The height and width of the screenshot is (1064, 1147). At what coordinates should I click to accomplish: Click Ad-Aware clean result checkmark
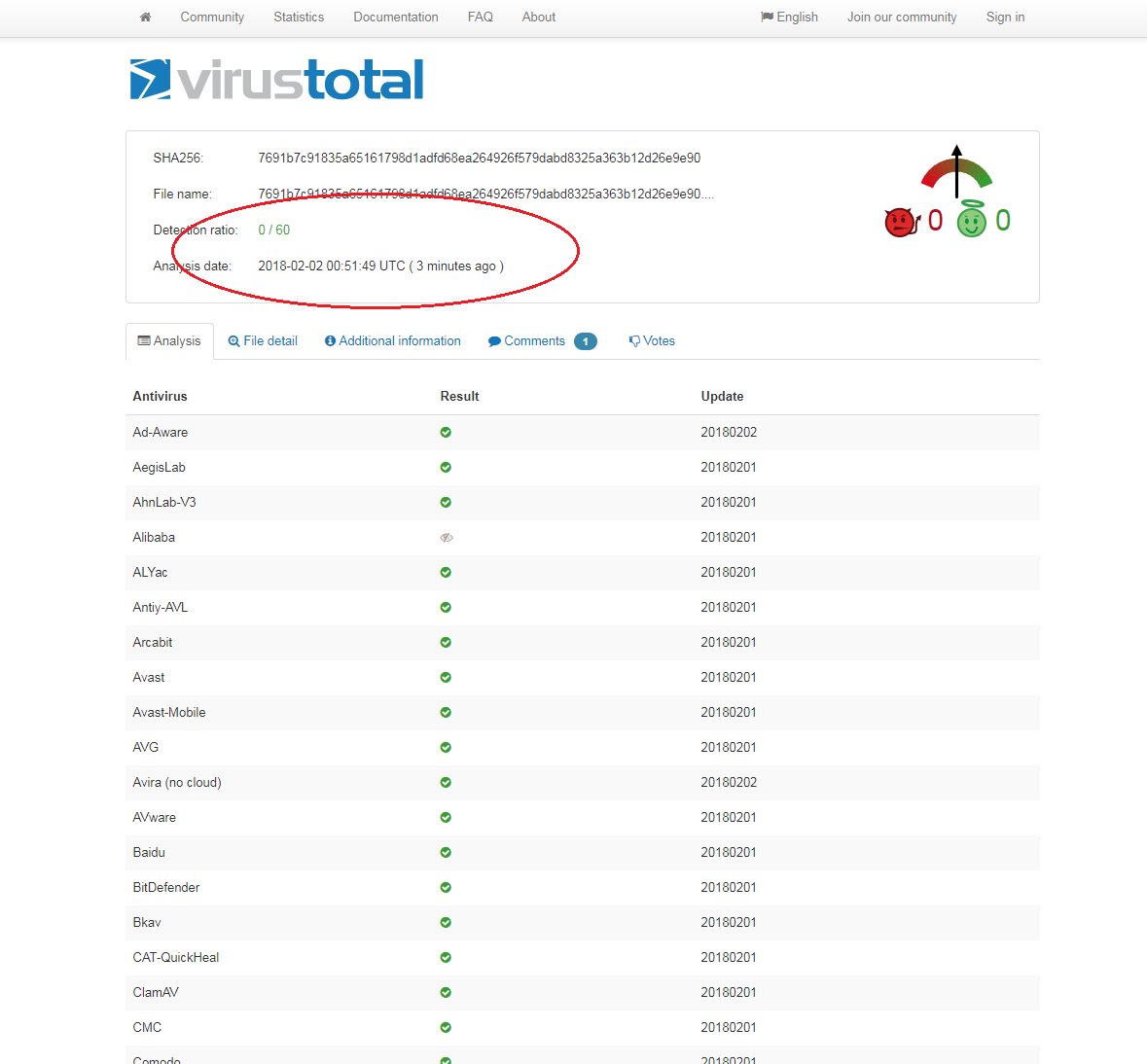coord(446,432)
